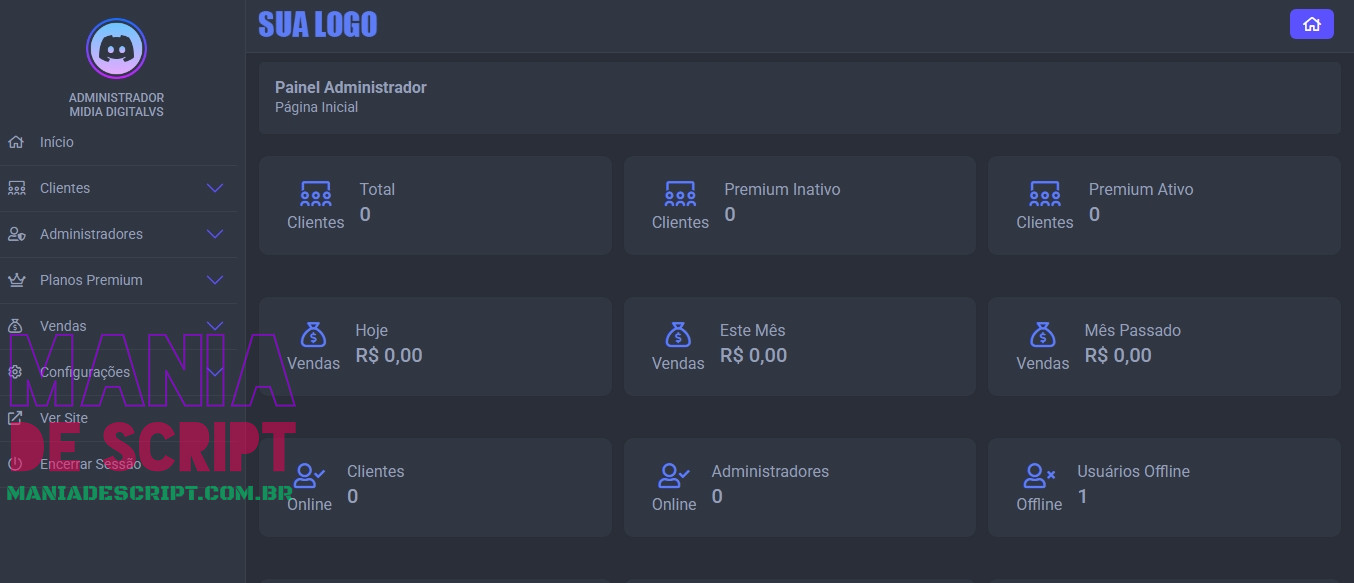Click the Discord avatar profile picture

click(x=116, y=49)
